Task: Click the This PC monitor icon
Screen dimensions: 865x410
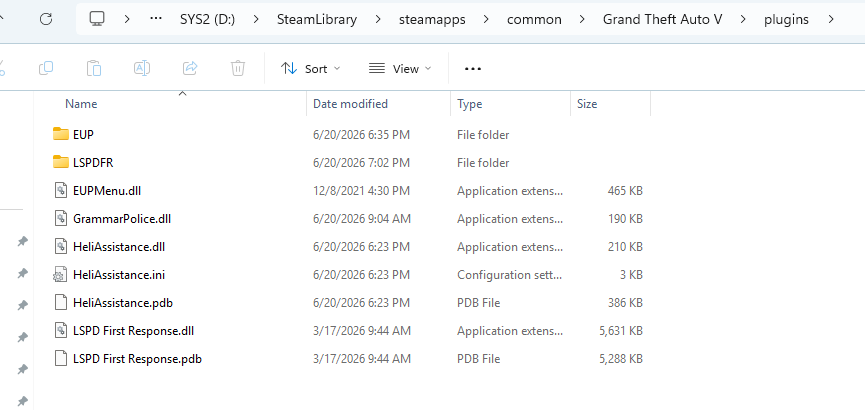Action: [x=97, y=19]
